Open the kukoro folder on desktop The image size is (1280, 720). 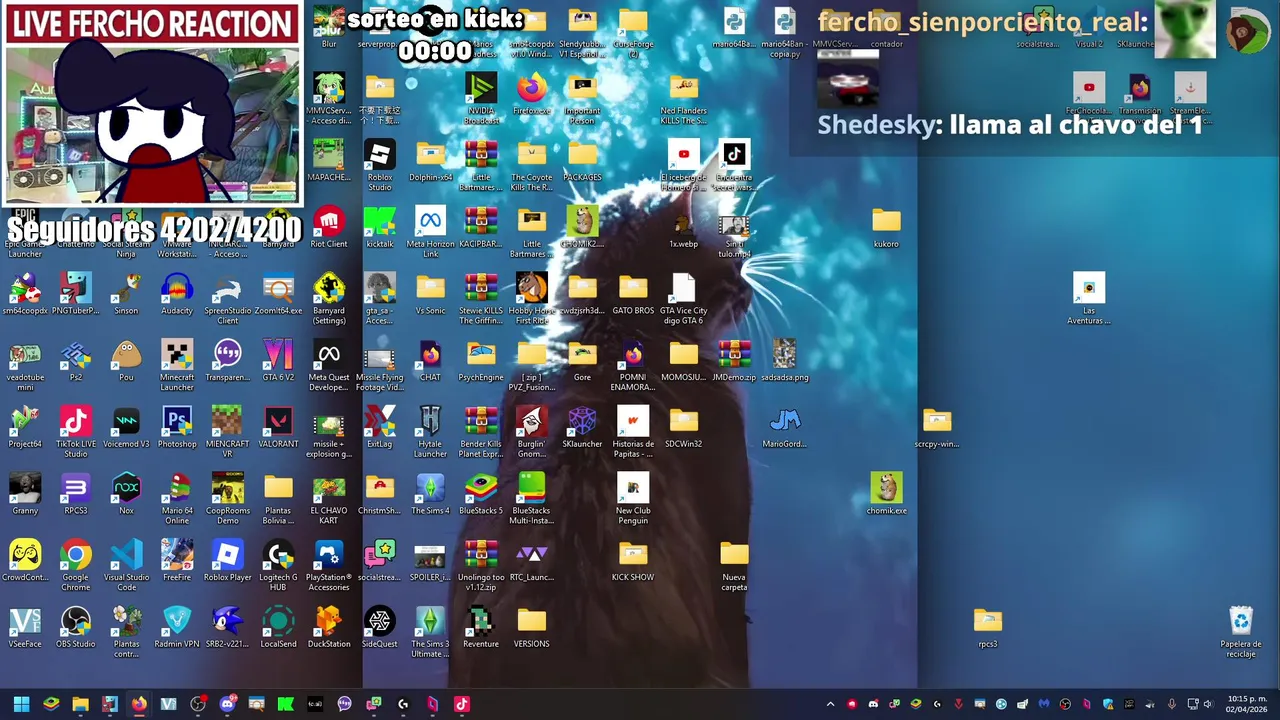pos(886,227)
